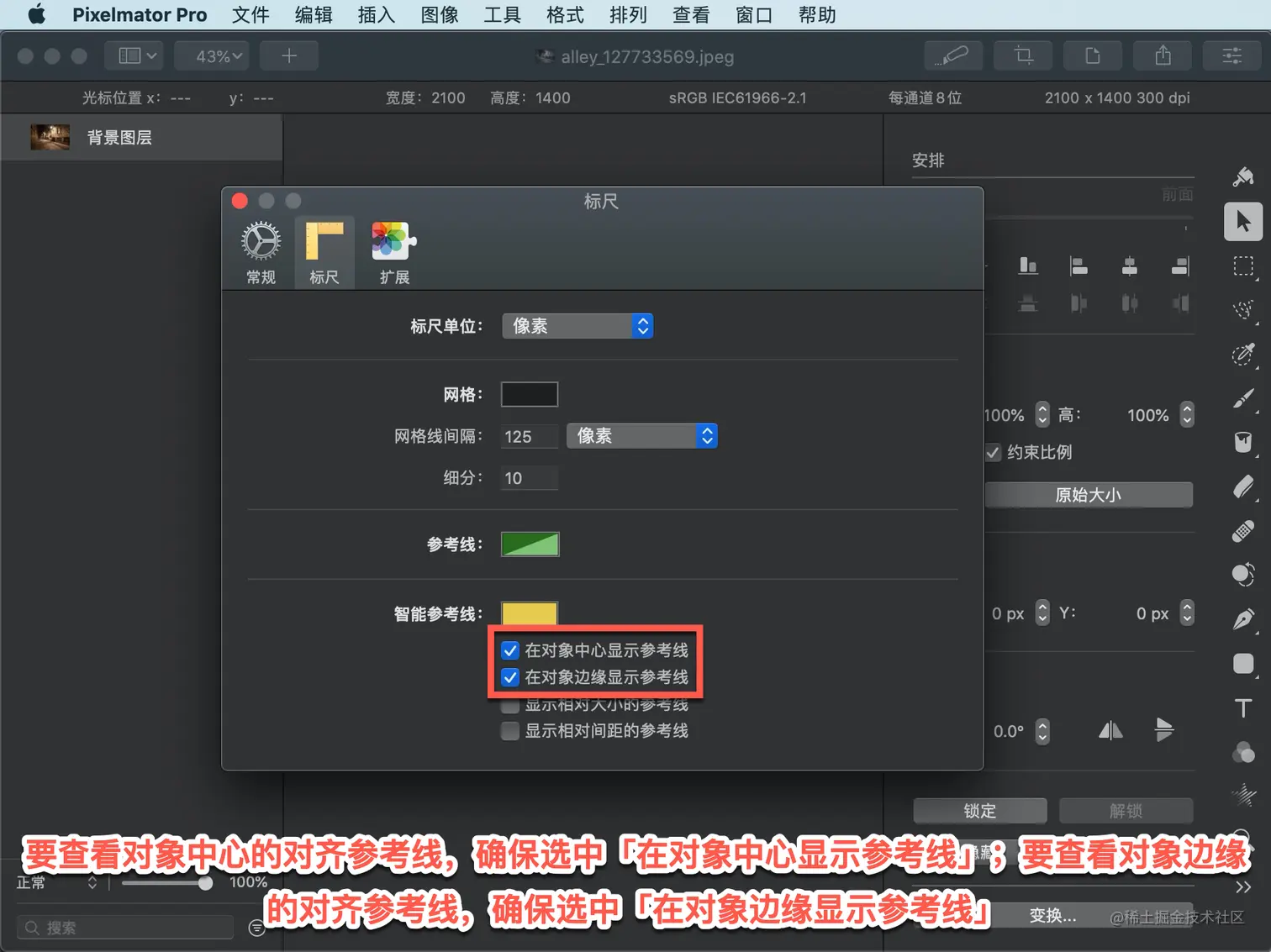Open the sidebar view options dropdown
Image resolution: width=1271 pixels, height=952 pixels.
pyautogui.click(x=134, y=56)
